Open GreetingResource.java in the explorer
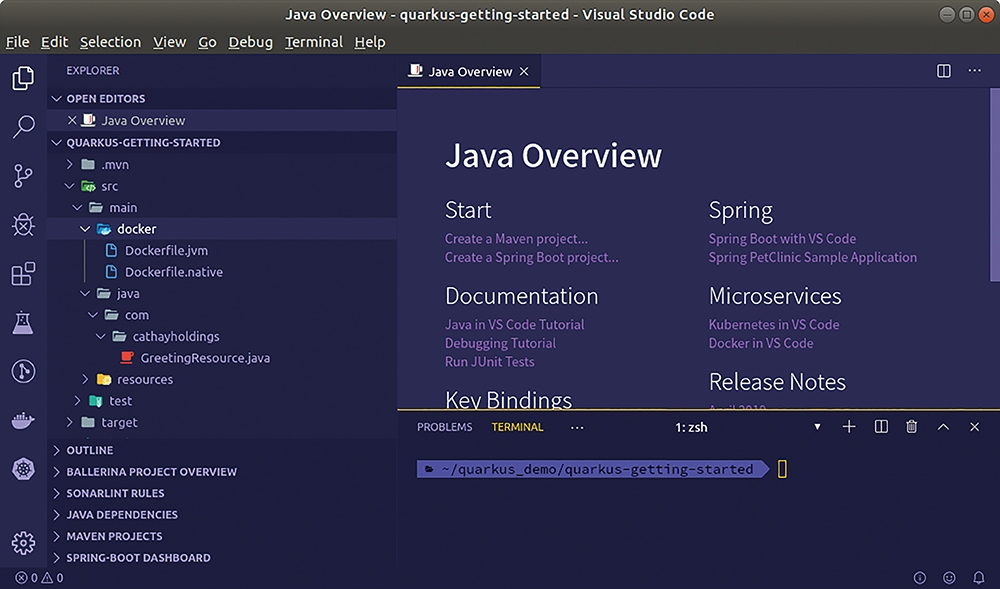This screenshot has height=589, width=1000. (x=205, y=358)
